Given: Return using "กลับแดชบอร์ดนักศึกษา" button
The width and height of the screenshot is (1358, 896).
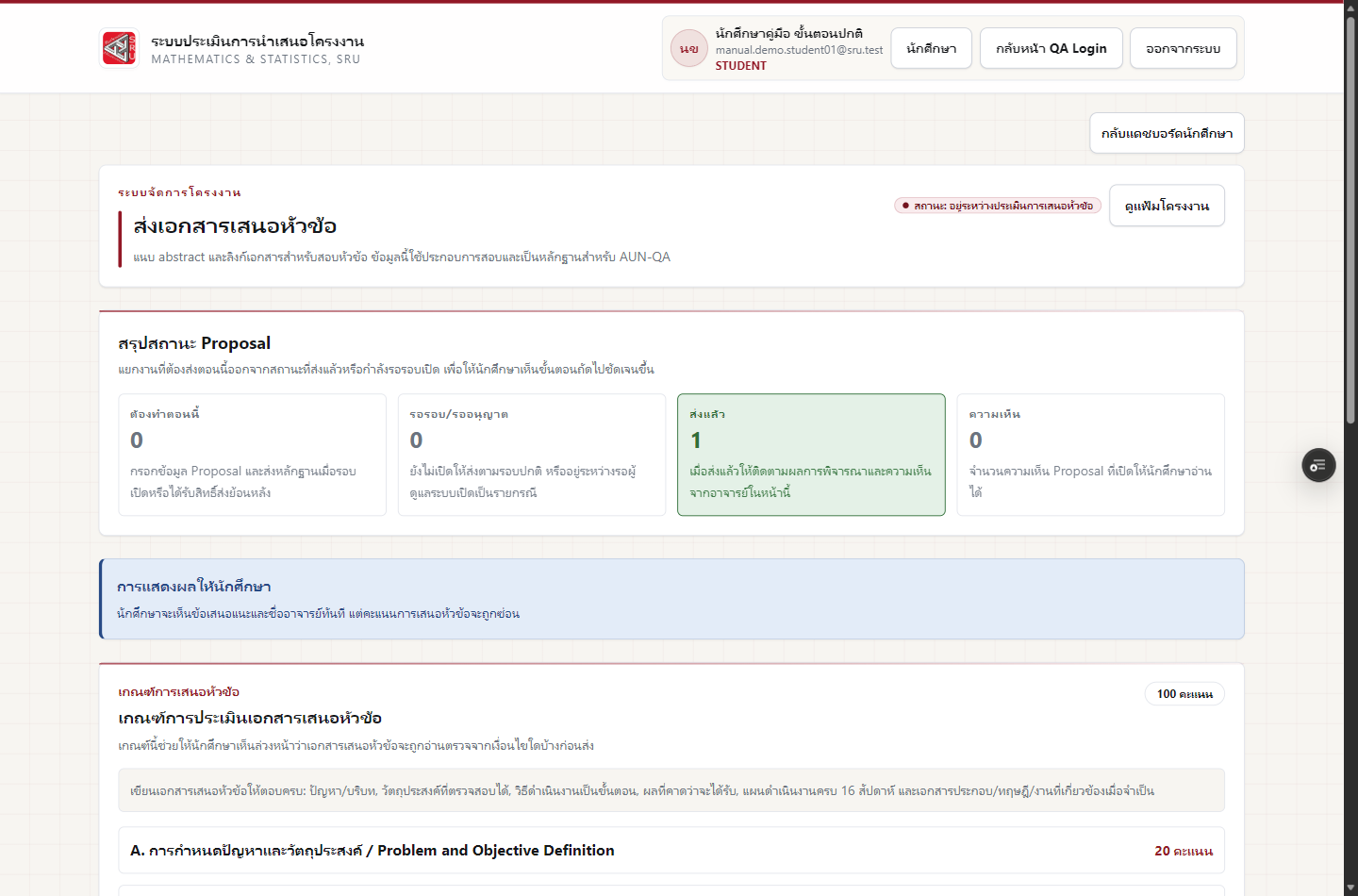Looking at the screenshot, I should [x=1168, y=133].
